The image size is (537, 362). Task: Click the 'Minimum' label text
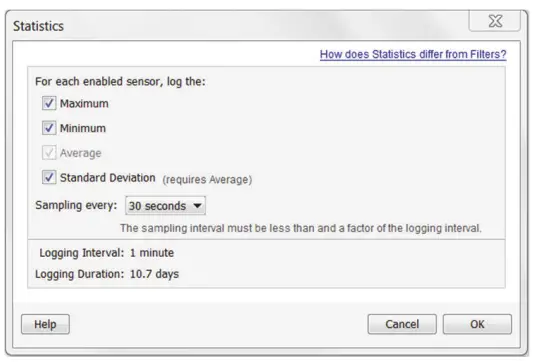click(83, 128)
